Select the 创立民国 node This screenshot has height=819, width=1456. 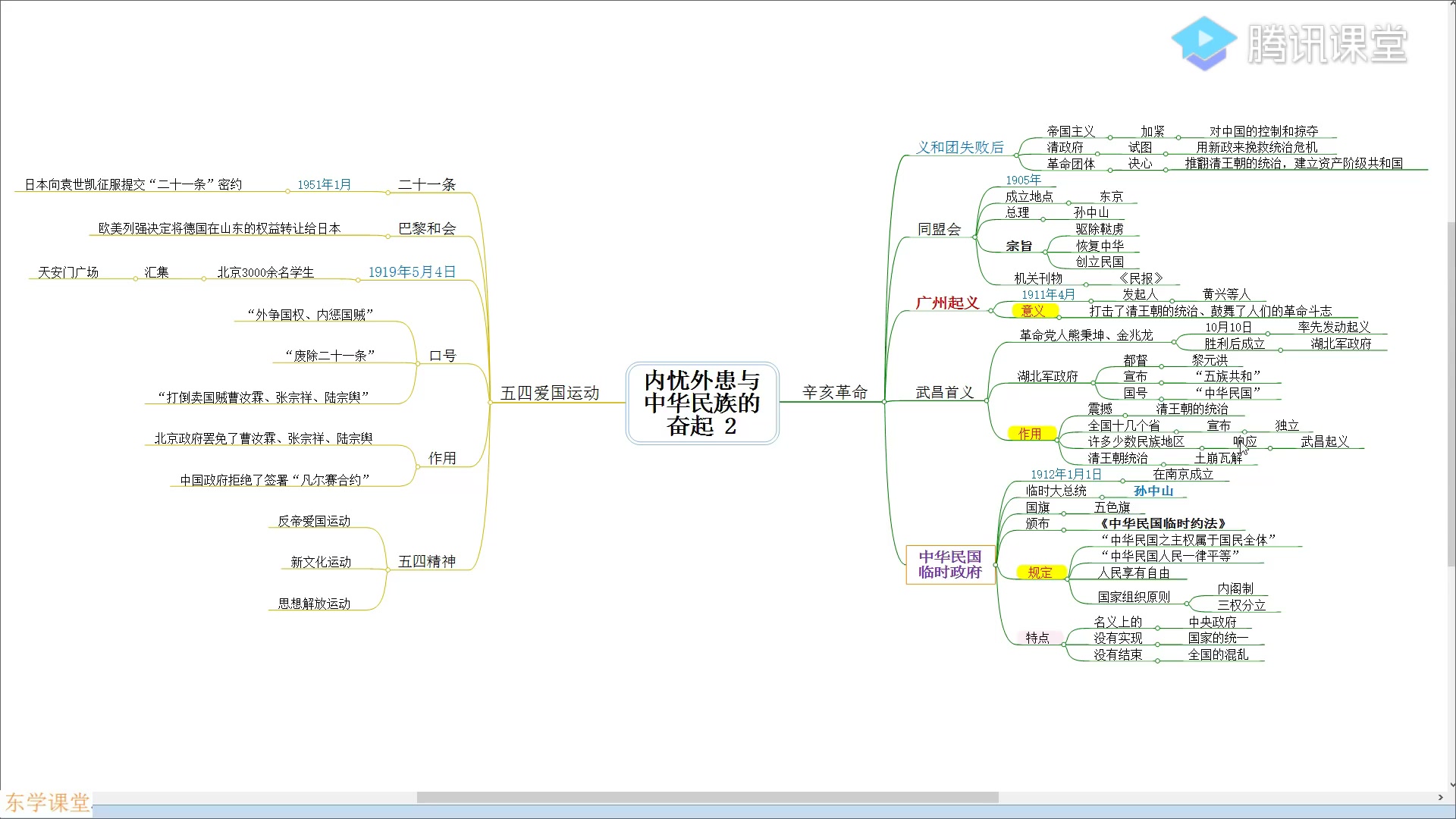(1100, 262)
